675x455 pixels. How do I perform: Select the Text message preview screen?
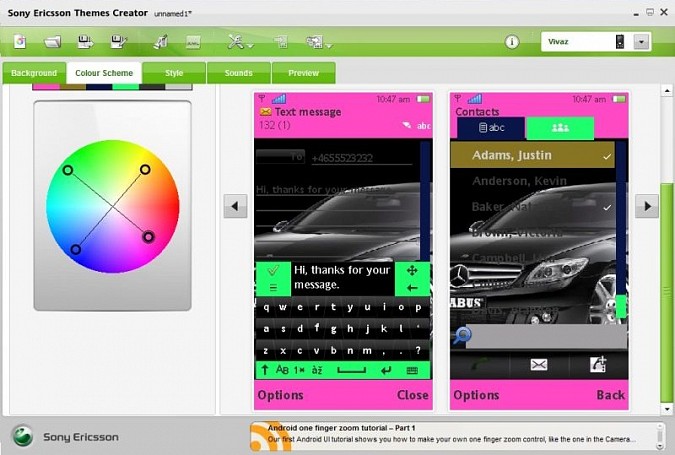(343, 251)
